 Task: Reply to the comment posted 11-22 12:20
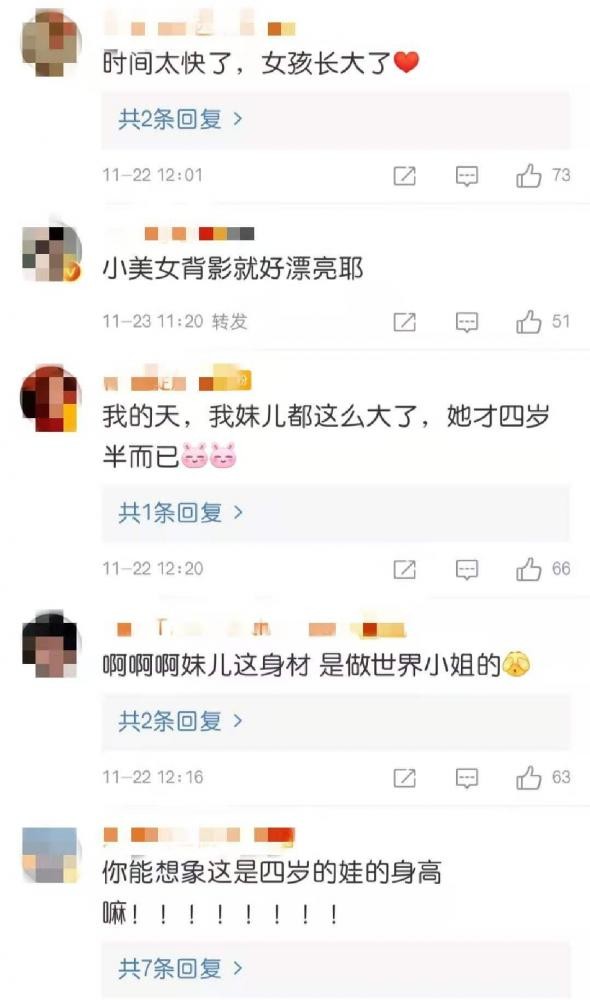pyautogui.click(x=467, y=570)
